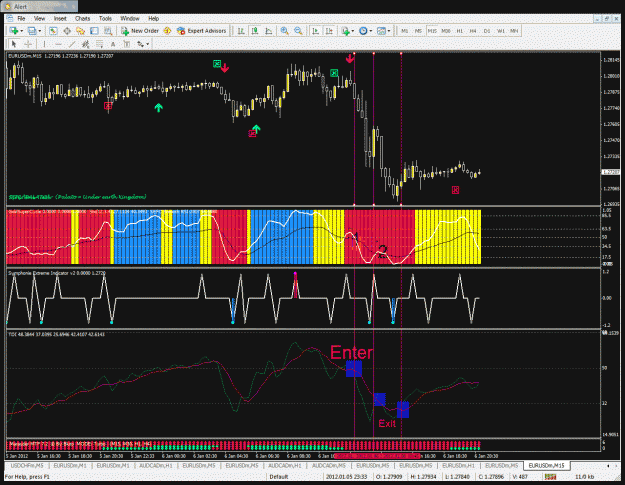Select the Text (A) tool
This screenshot has height=485, width=625.
113,44
